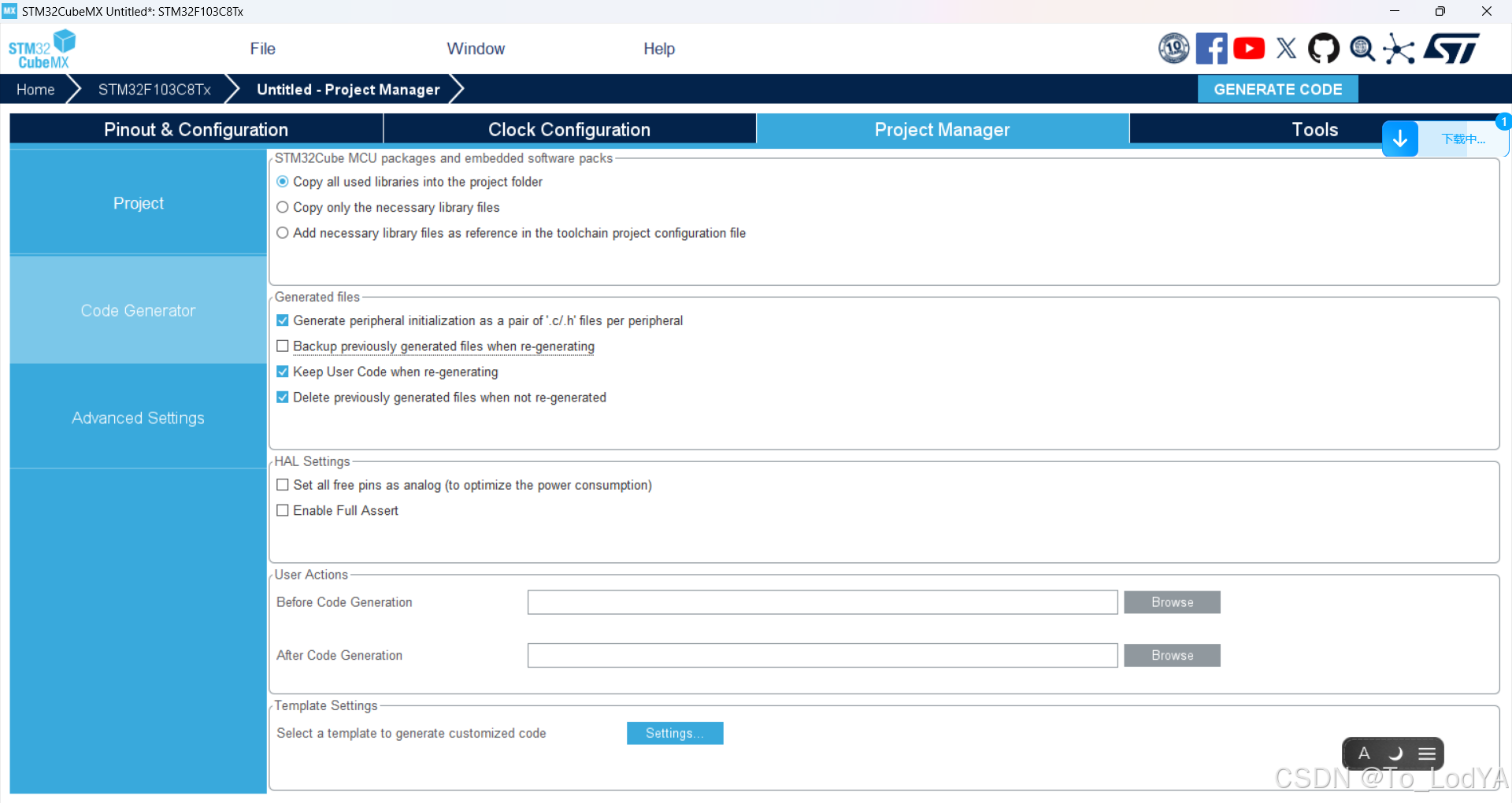
Task: Enable Set all free pins as analog
Action: coord(283,485)
